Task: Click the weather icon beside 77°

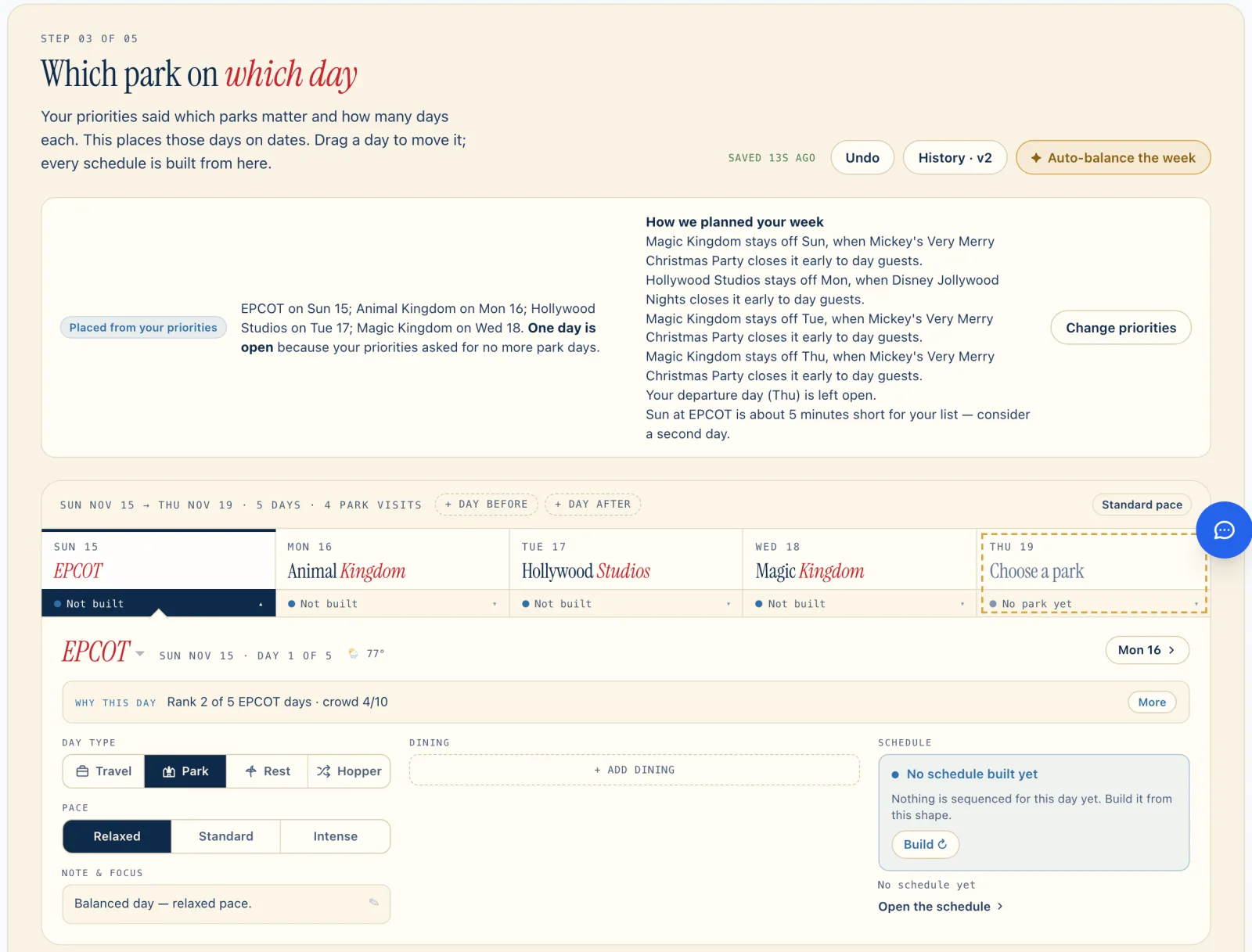Action: pos(354,653)
